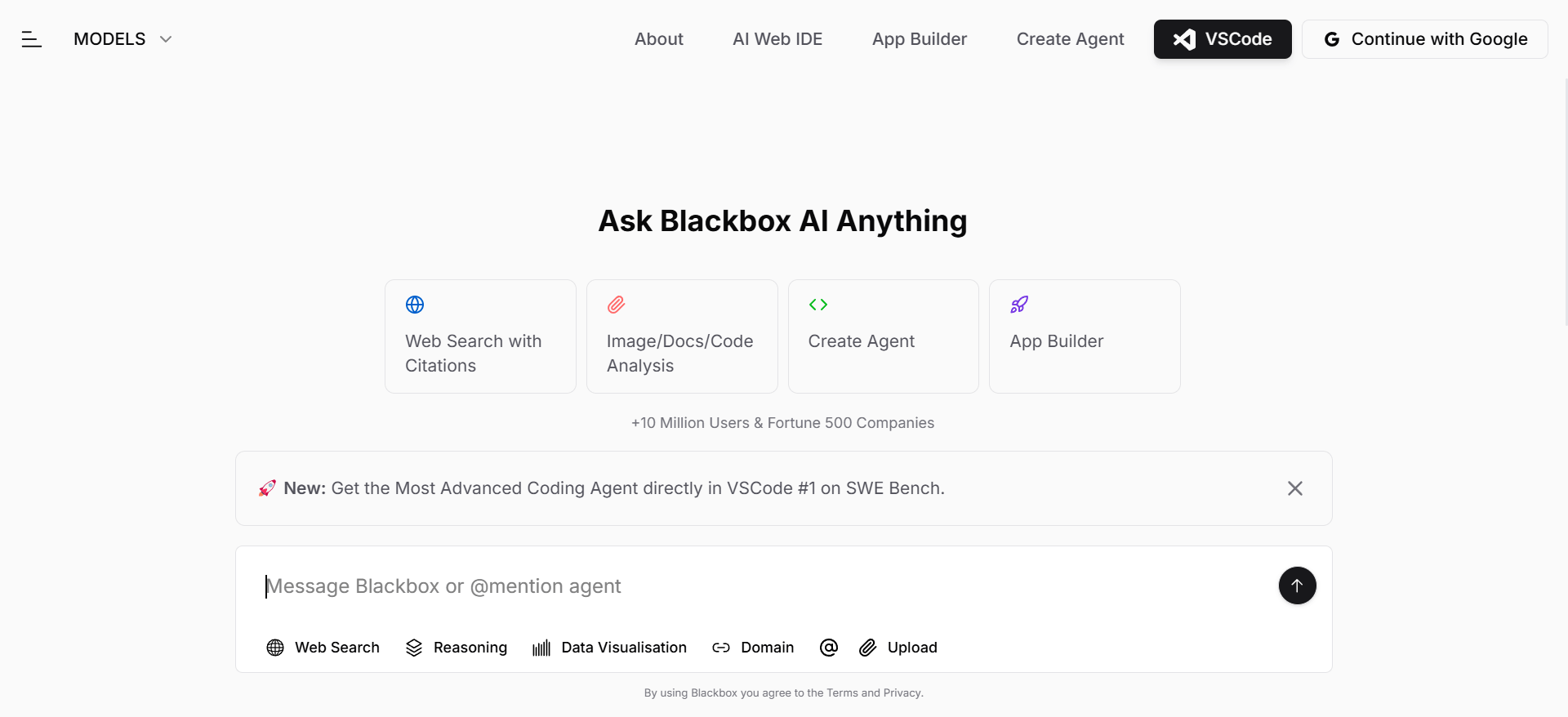
Task: Dismiss the New VSCode announcement banner
Action: coord(1295,488)
